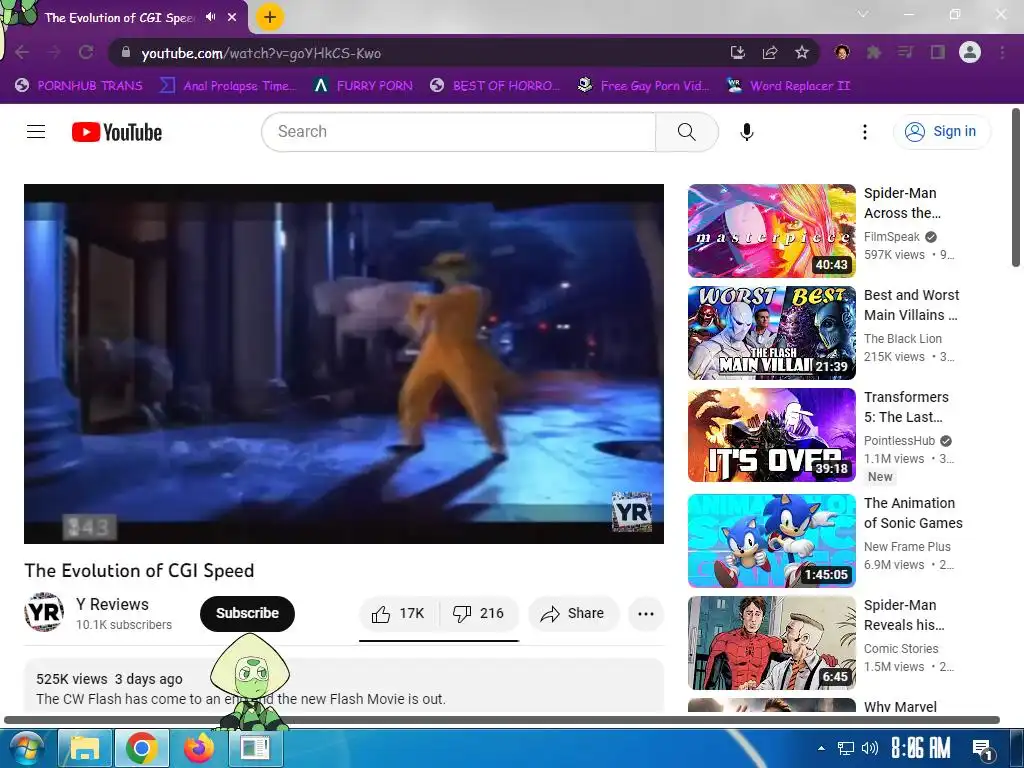Open New Frame Plus channel name
The width and height of the screenshot is (1024, 768).
pos(907,547)
